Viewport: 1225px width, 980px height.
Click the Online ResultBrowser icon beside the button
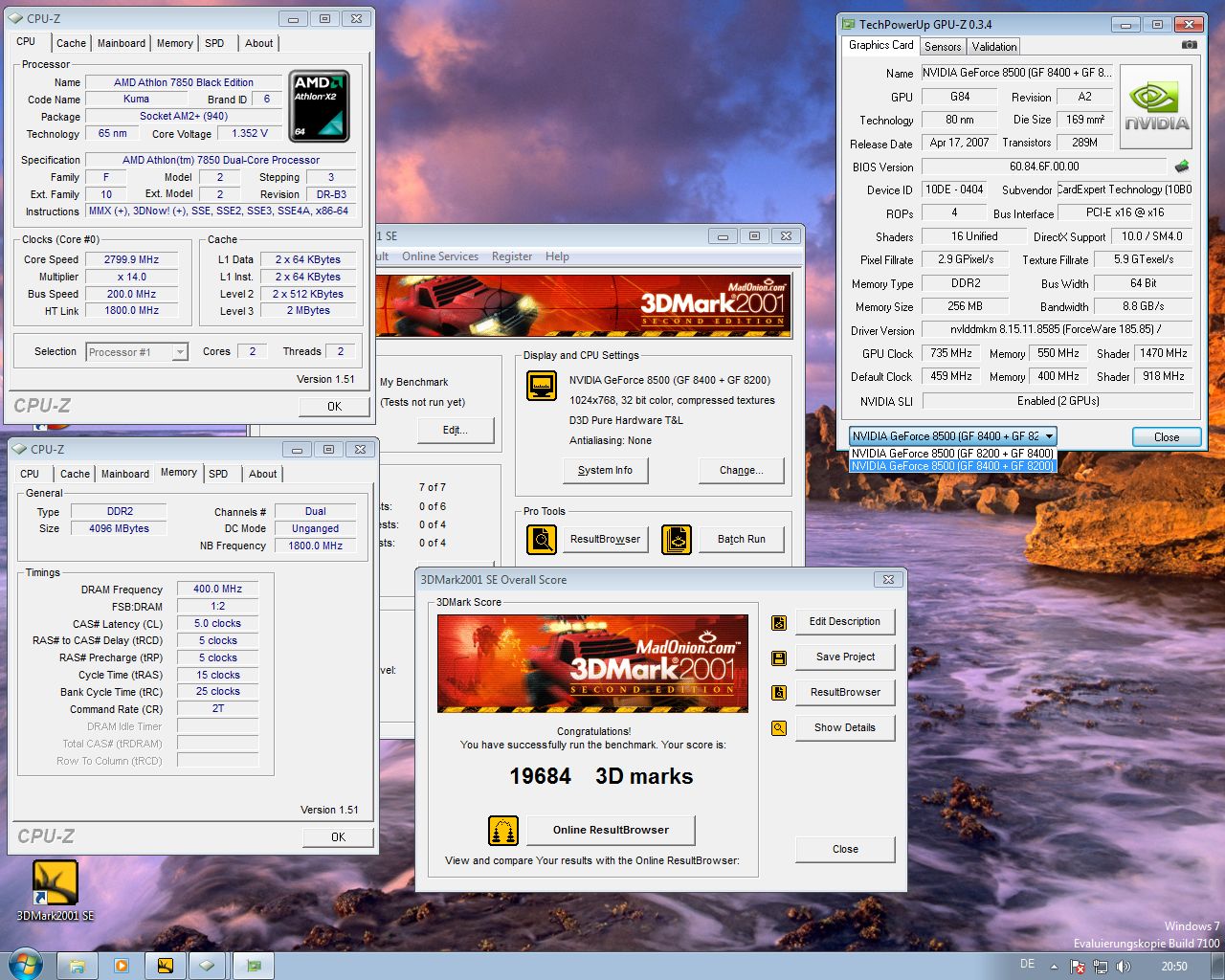[x=503, y=831]
